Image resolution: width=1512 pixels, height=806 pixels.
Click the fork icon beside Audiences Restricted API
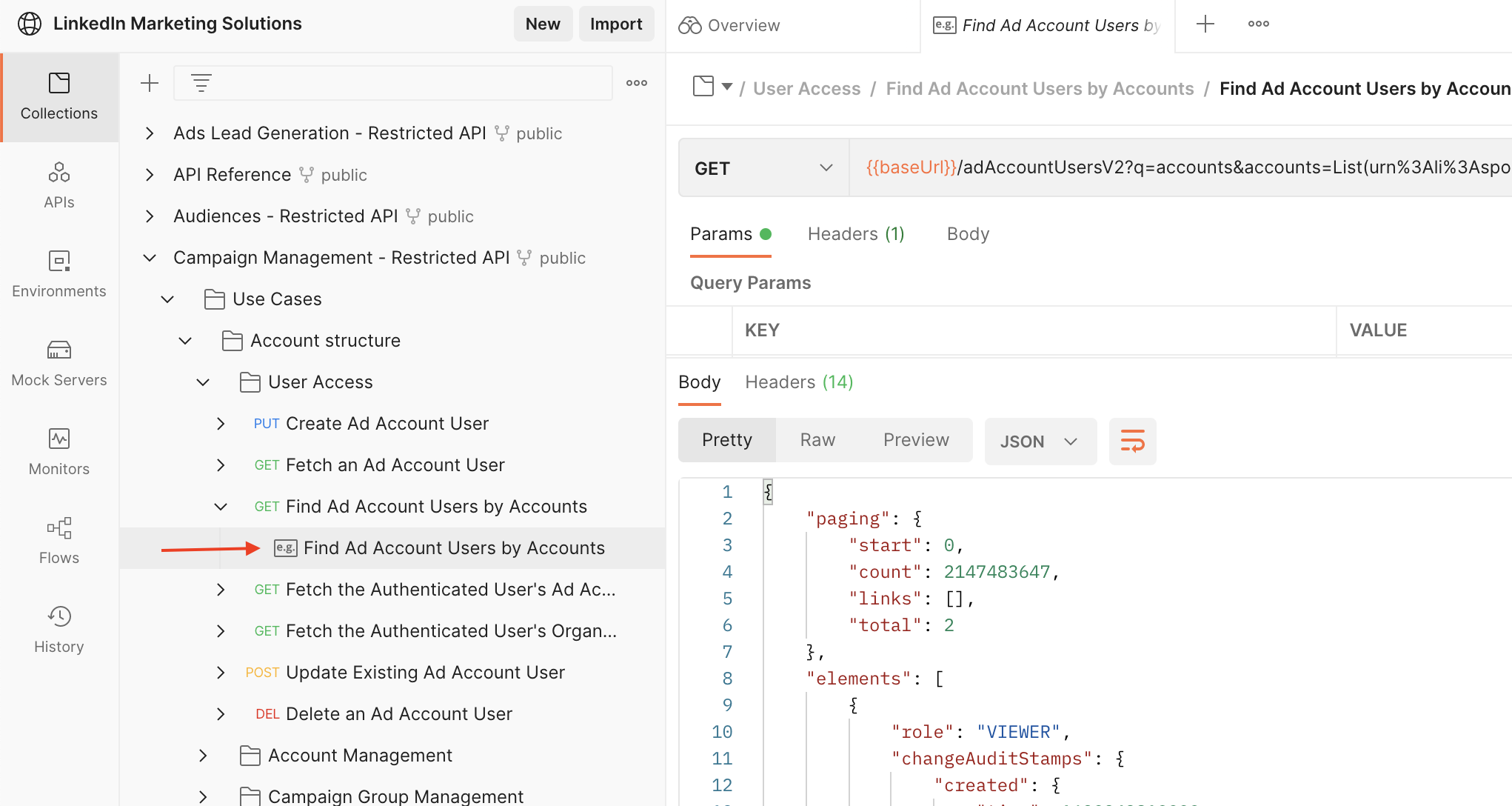click(x=413, y=216)
